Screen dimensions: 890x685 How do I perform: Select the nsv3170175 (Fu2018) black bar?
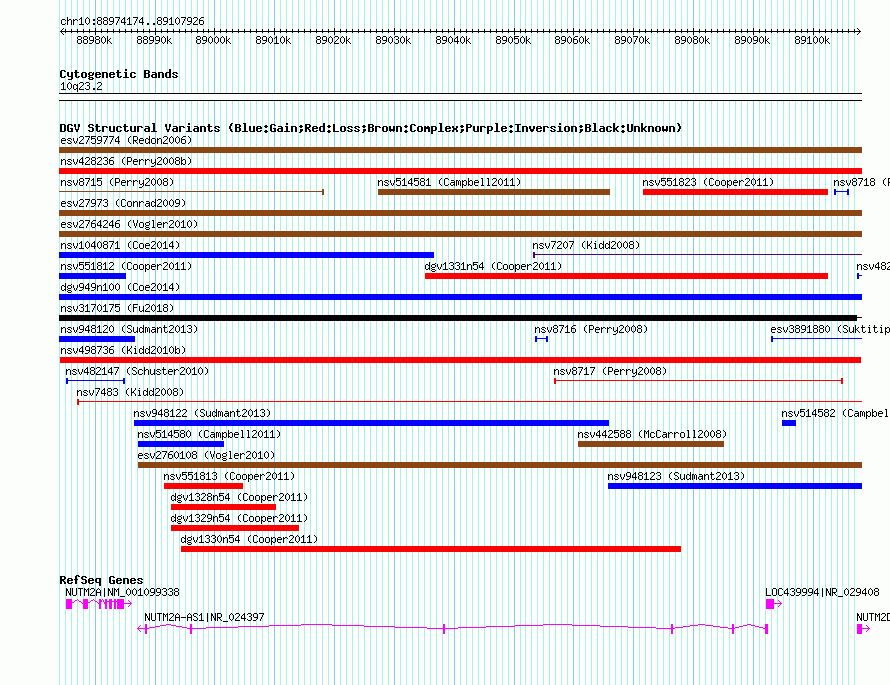pyautogui.click(x=458, y=318)
